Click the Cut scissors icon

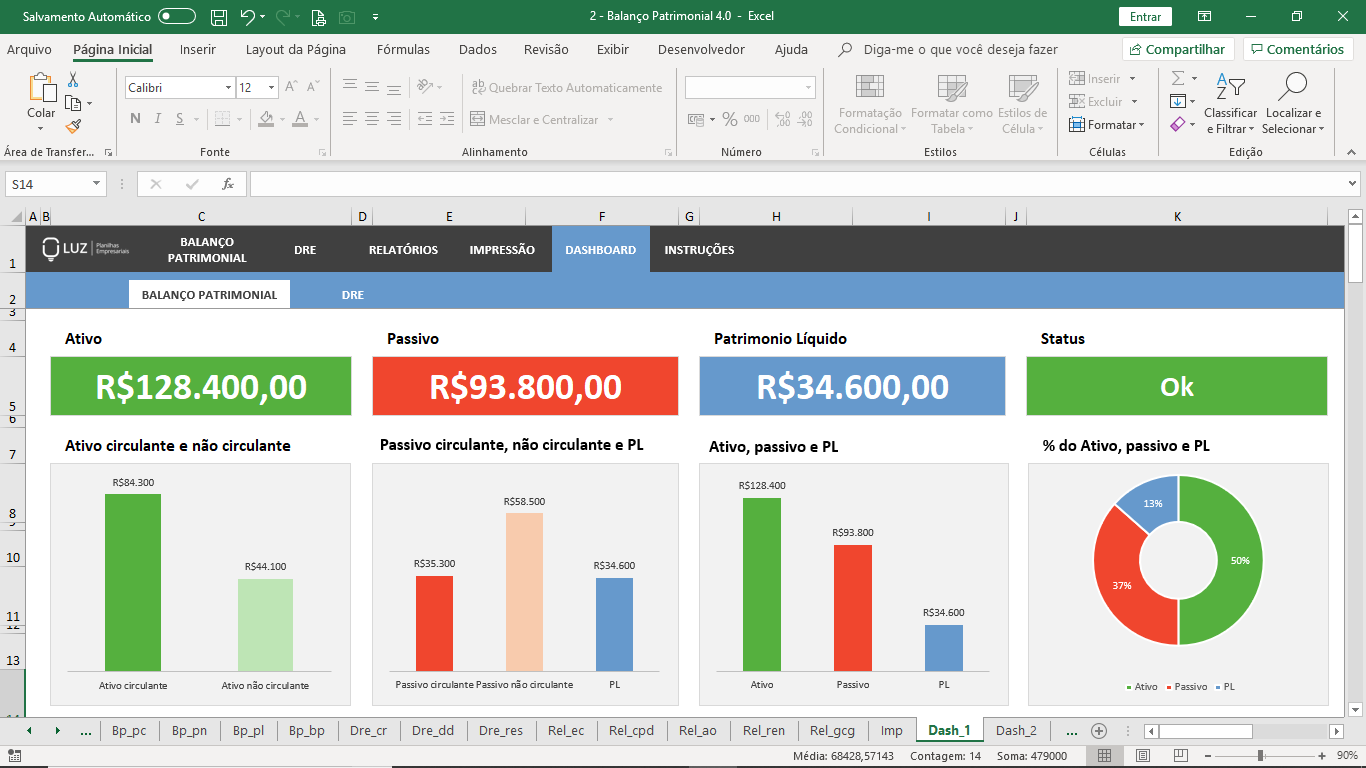pyautogui.click(x=73, y=80)
